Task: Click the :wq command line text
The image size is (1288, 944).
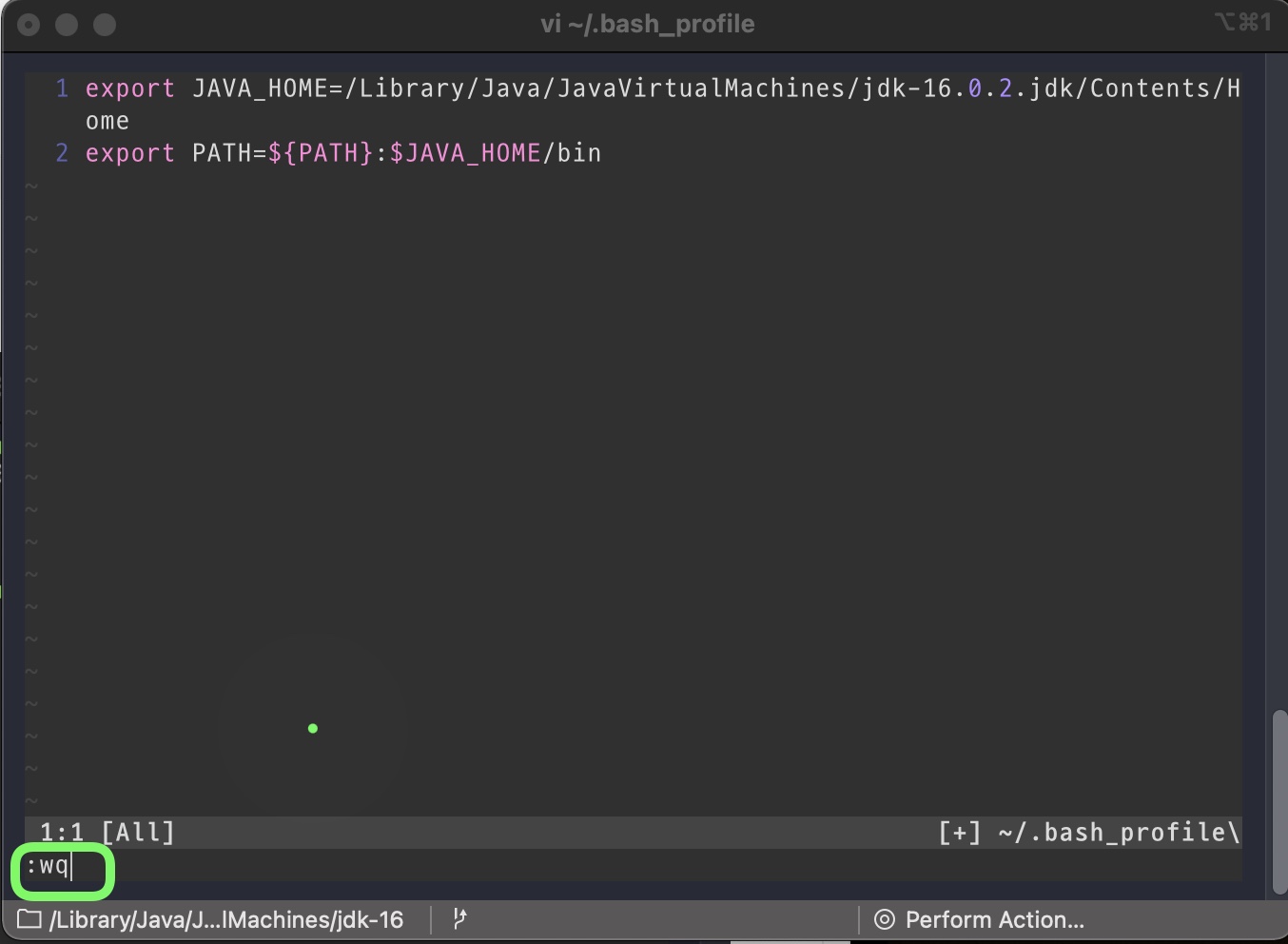Action: [48, 866]
